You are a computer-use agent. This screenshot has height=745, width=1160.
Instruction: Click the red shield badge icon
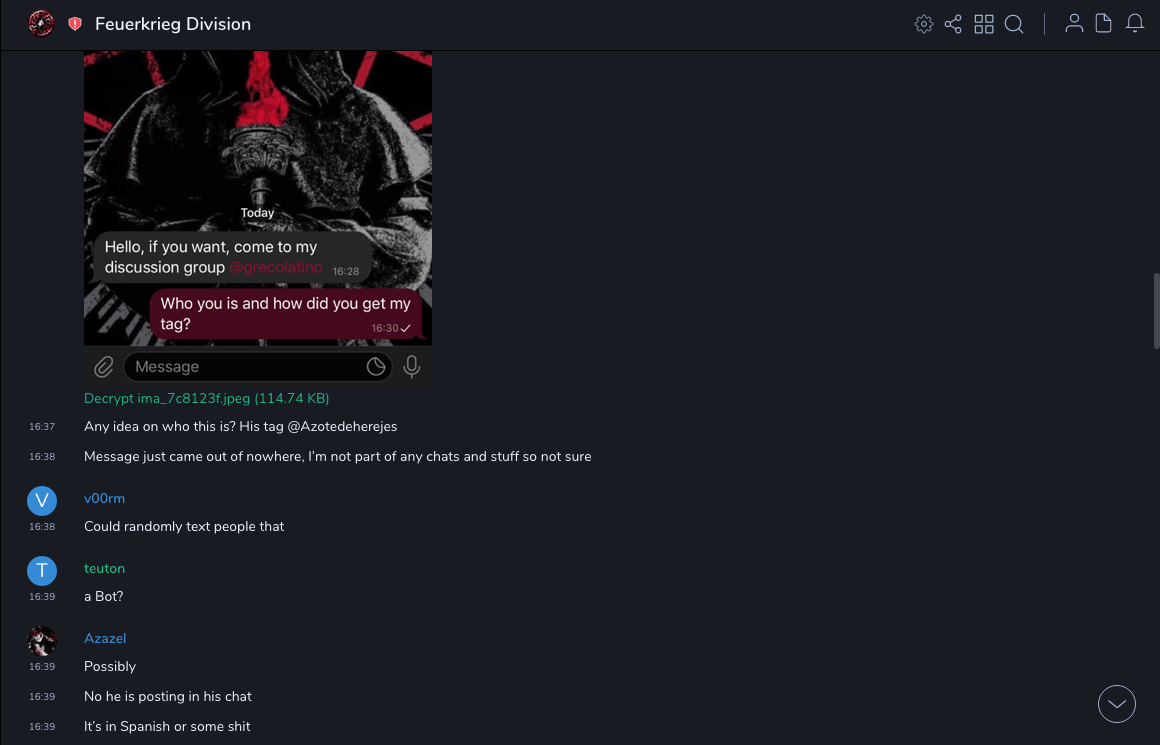[75, 24]
